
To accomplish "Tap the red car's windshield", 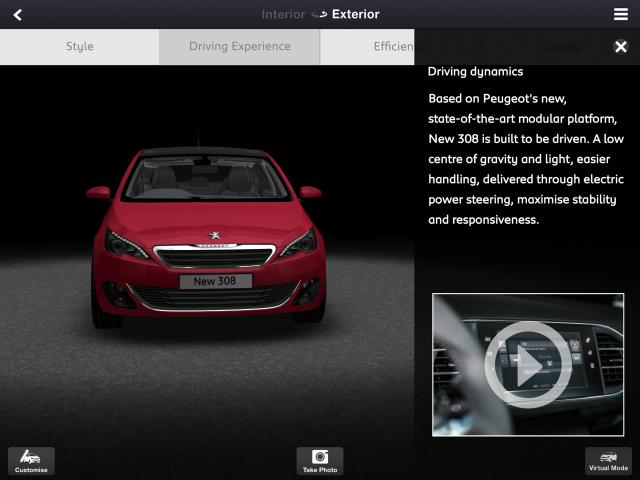I will 206,178.
